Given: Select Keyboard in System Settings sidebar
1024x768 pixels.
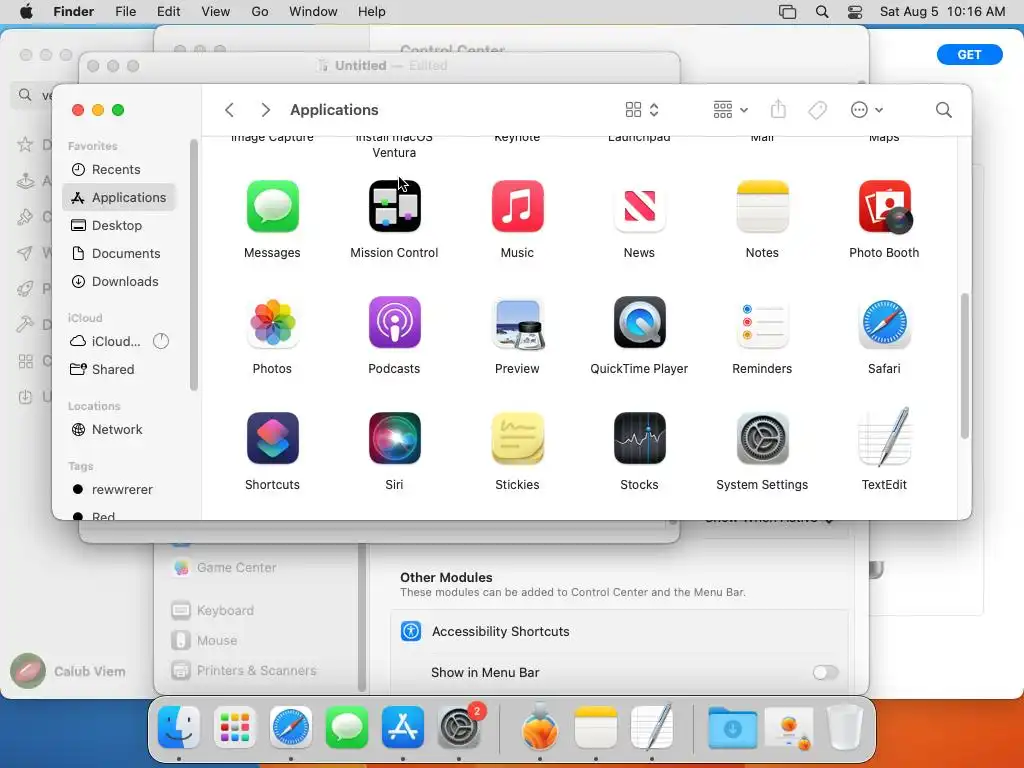Looking at the screenshot, I should pos(225,611).
